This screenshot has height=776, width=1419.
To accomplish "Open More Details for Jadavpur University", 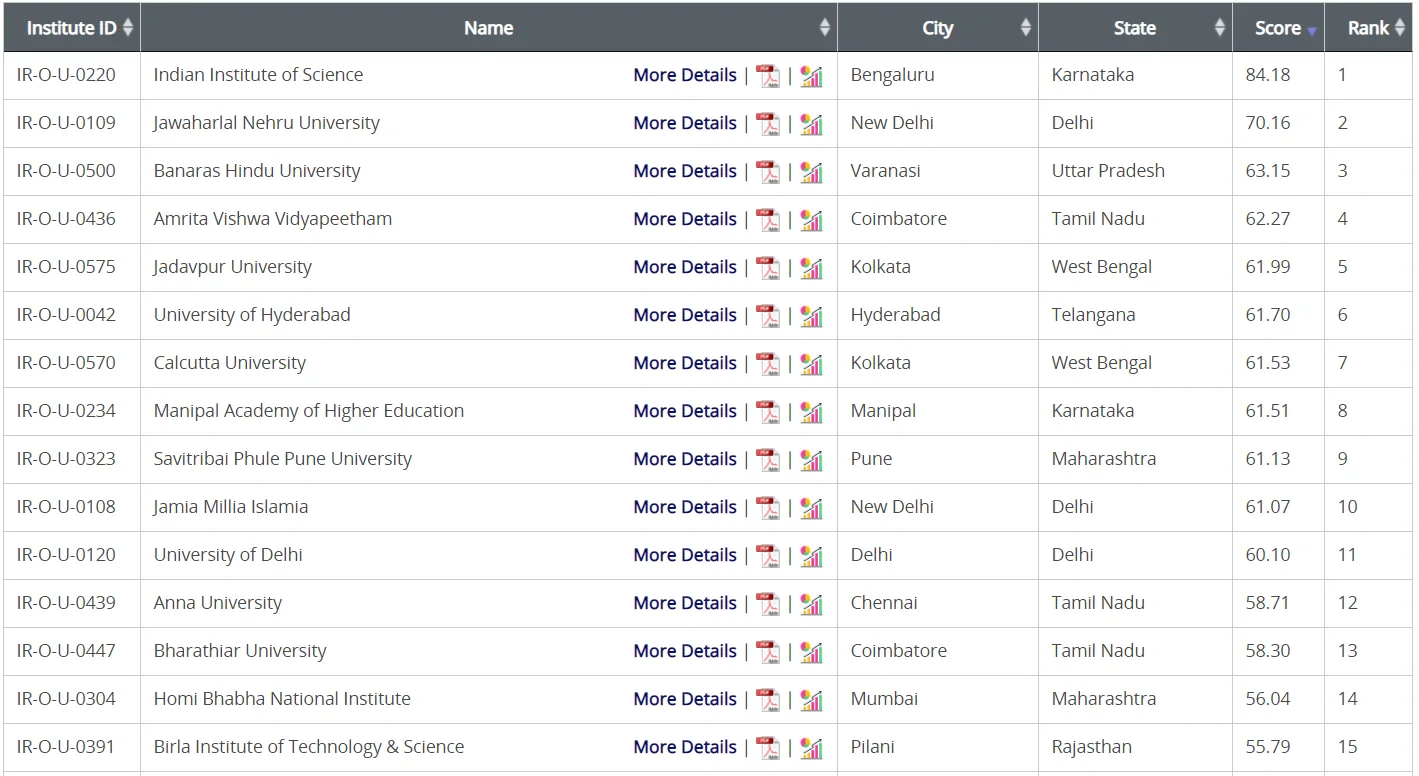I will tap(685, 267).
